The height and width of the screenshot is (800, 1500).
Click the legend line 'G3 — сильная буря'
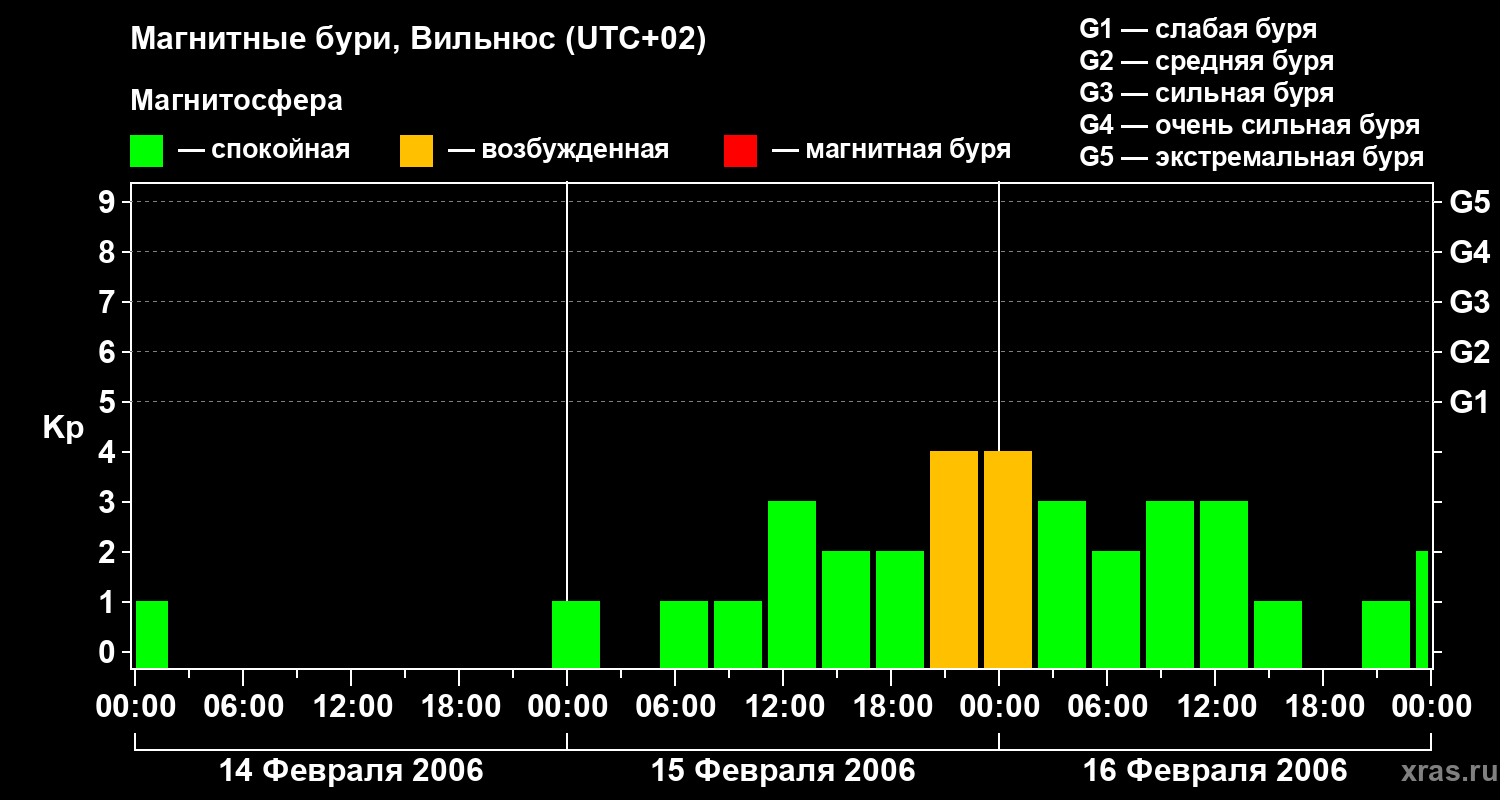click(x=1207, y=93)
